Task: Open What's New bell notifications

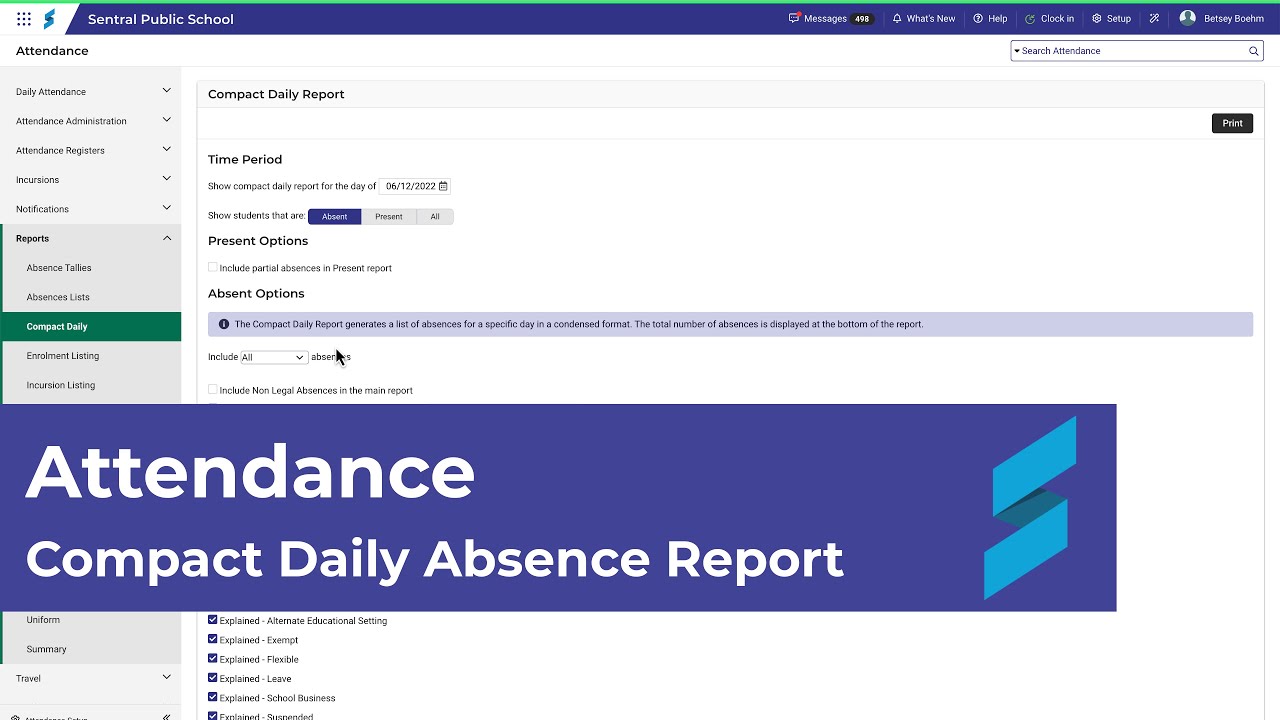Action: [x=924, y=19]
